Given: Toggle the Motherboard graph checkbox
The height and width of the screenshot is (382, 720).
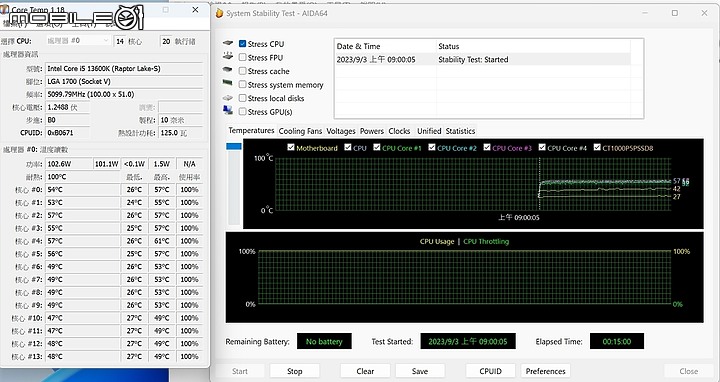Looking at the screenshot, I should [291, 147].
